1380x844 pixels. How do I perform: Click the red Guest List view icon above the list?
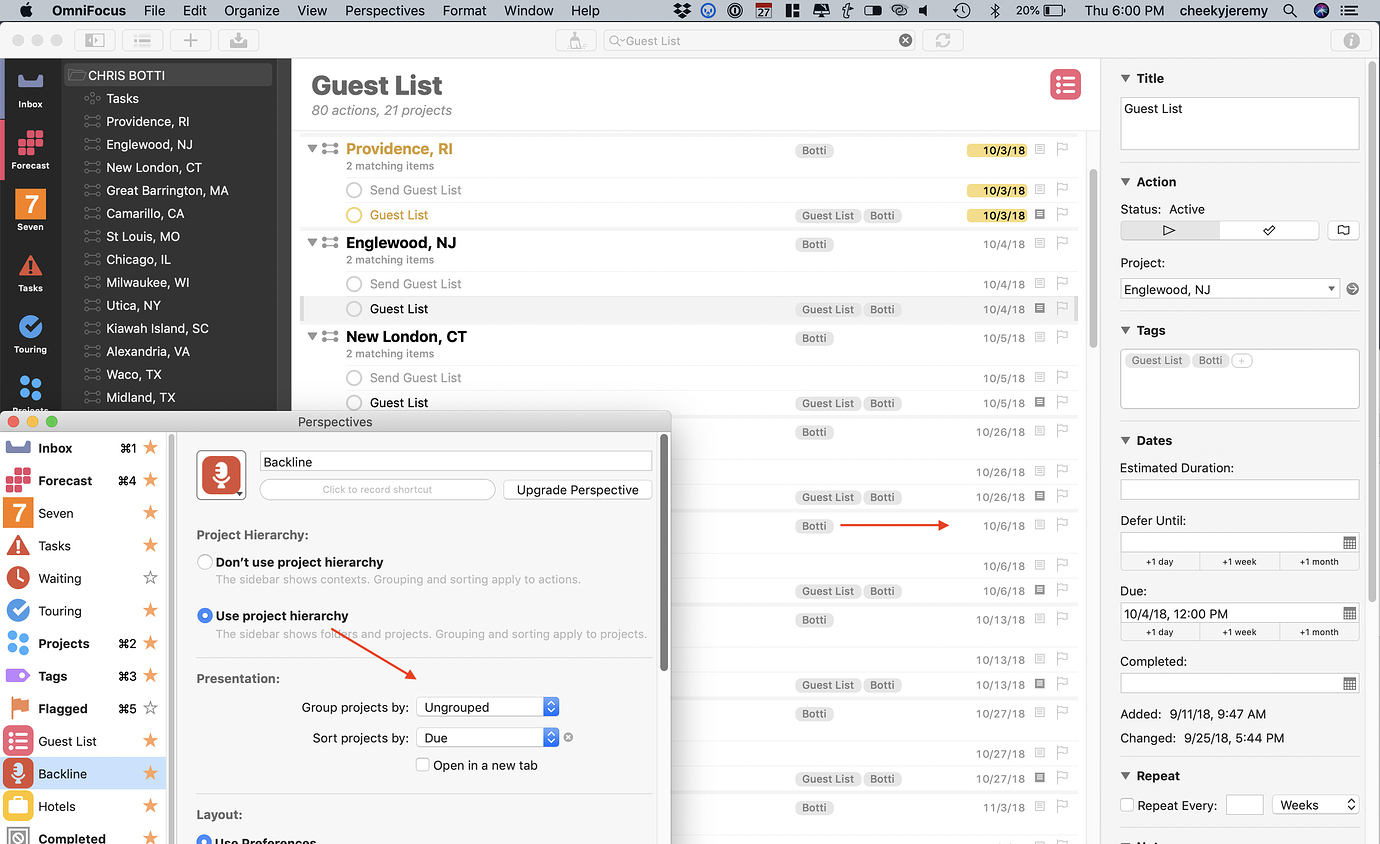1065,85
